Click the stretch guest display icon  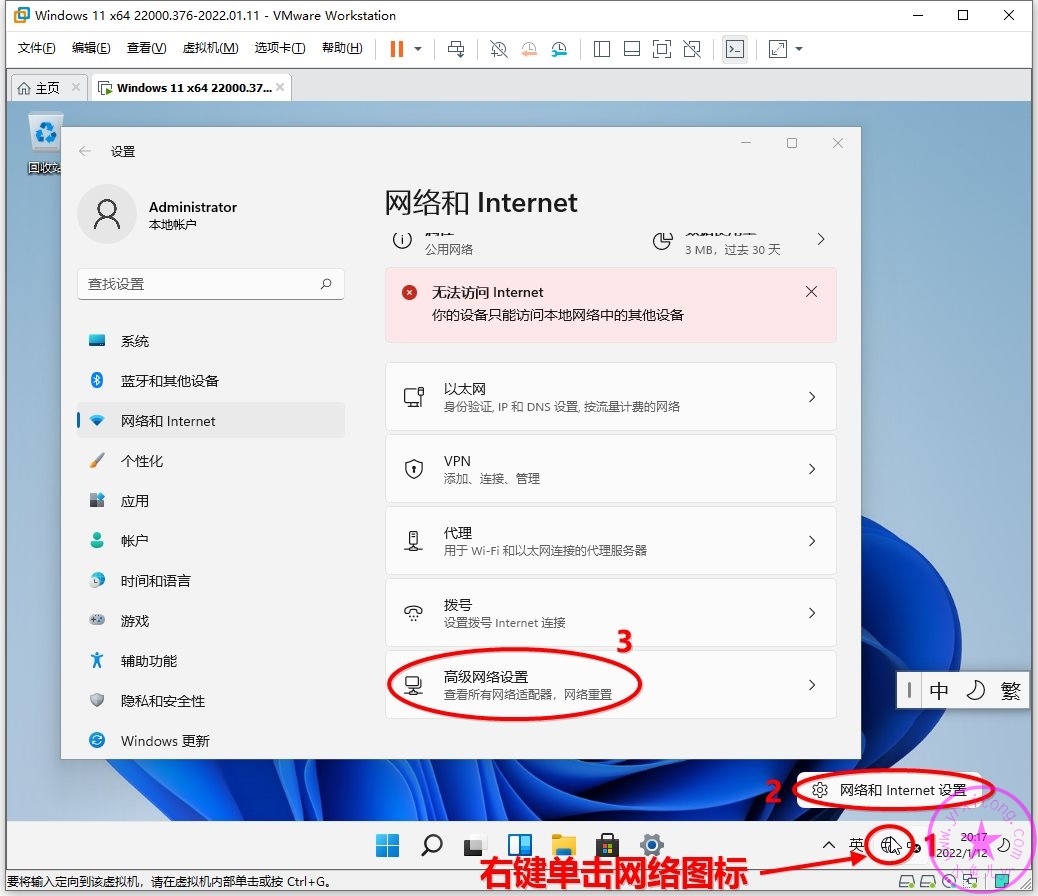778,48
